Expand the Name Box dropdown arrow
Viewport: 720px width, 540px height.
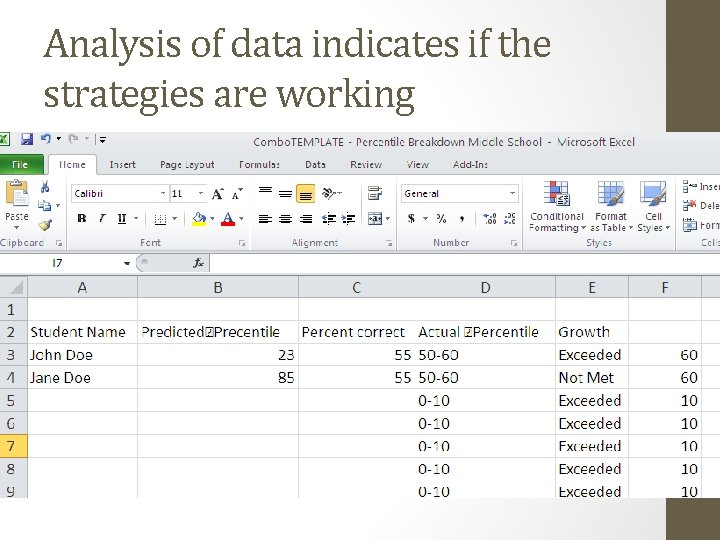click(126, 264)
